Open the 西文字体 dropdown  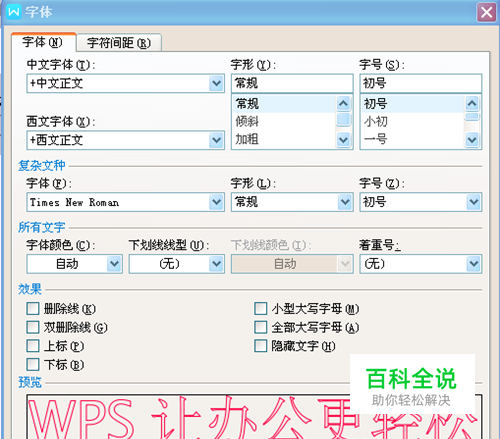tap(216, 140)
